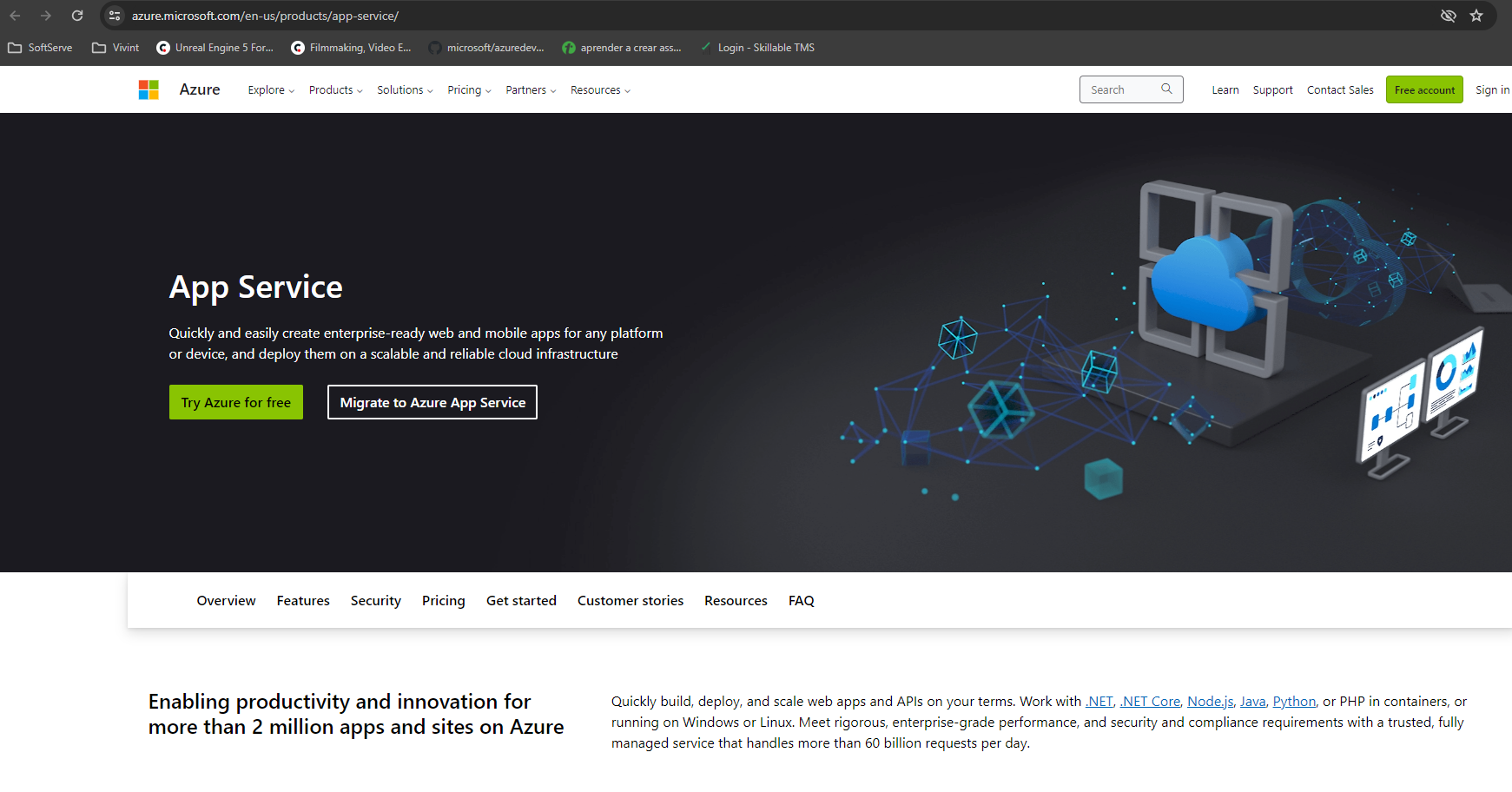Open the .NET Core link
The height and width of the screenshot is (792, 1512).
(1150, 702)
